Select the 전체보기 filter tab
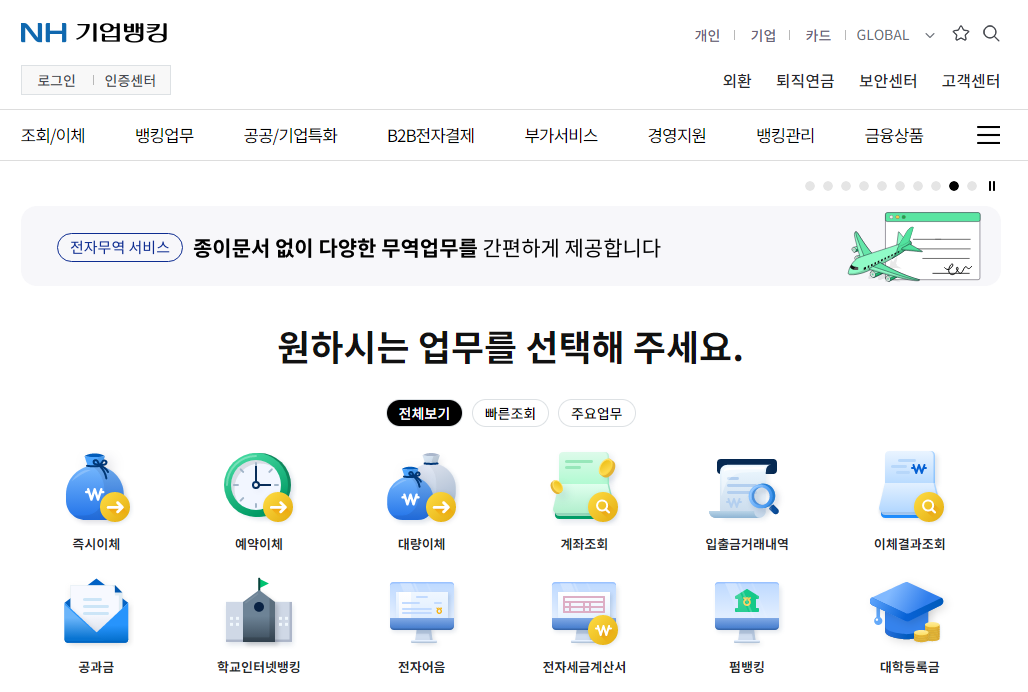 424,413
